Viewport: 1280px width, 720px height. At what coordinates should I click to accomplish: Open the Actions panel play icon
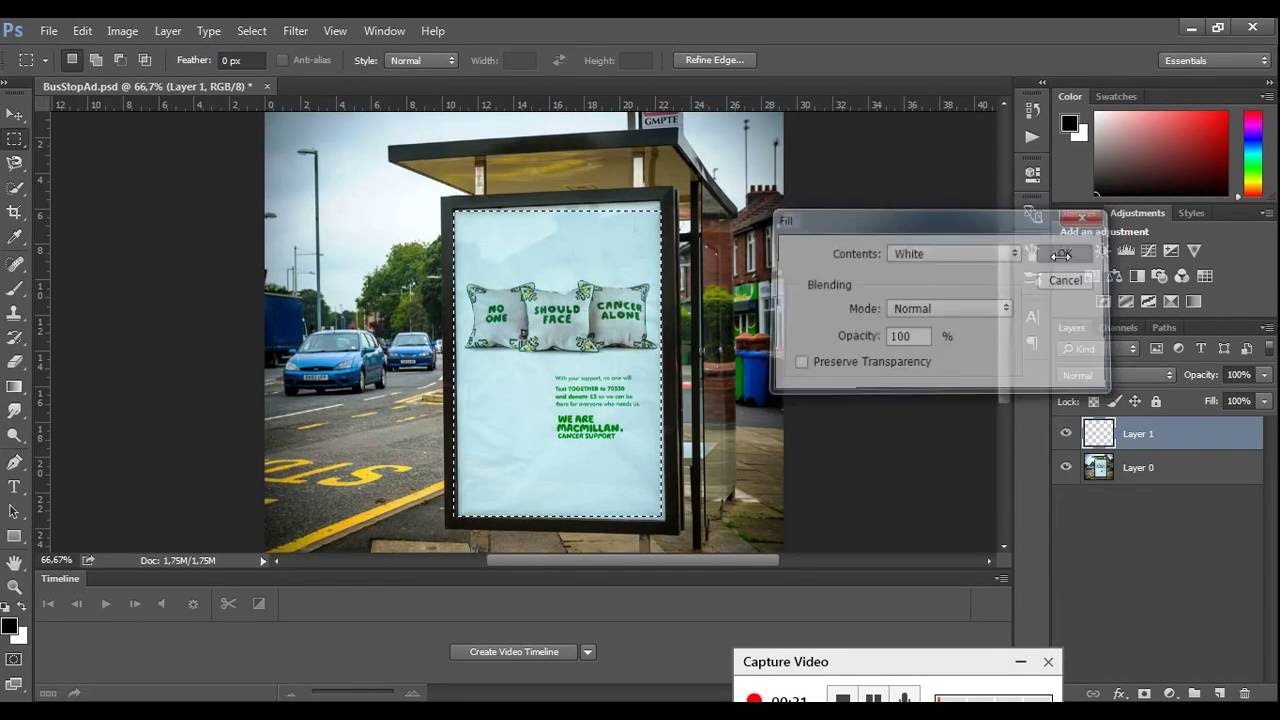(x=1033, y=136)
